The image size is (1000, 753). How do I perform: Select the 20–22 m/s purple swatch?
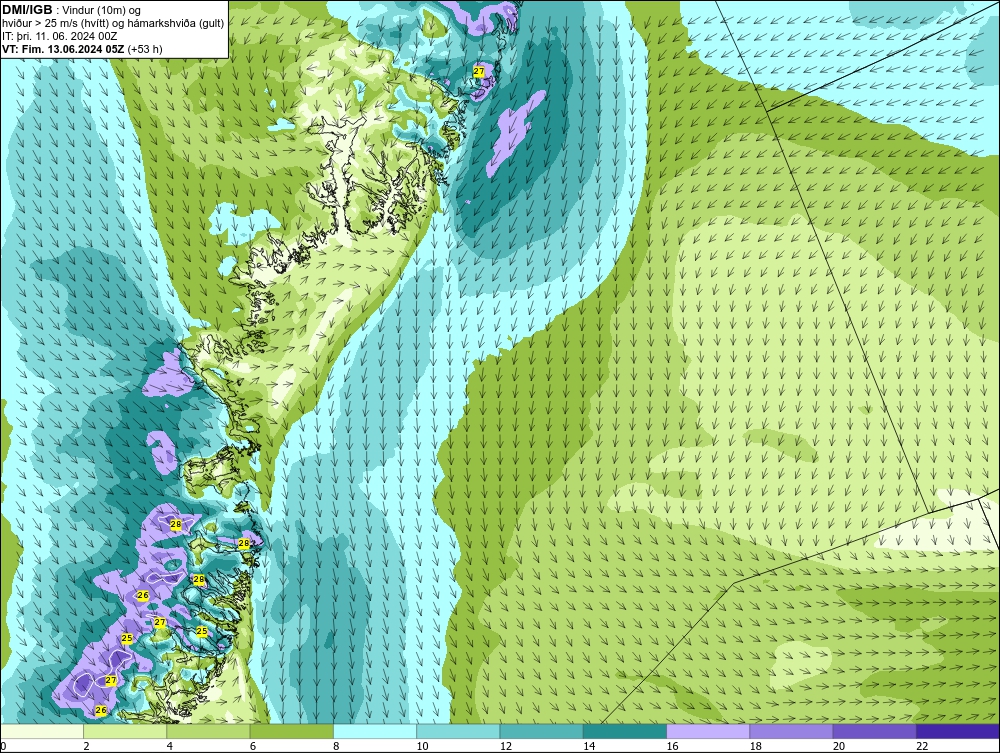pos(874,731)
